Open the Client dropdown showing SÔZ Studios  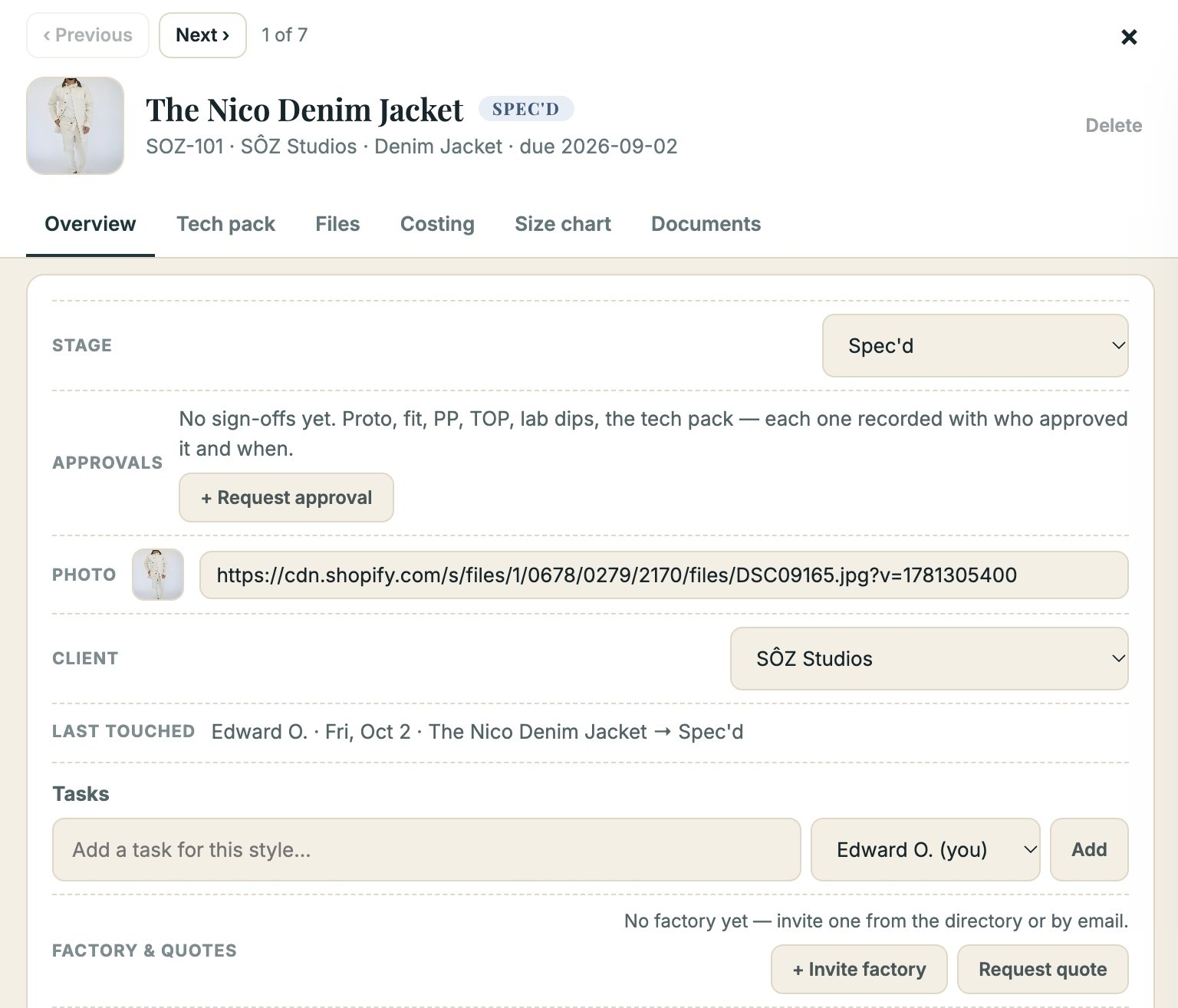pyautogui.click(x=929, y=659)
